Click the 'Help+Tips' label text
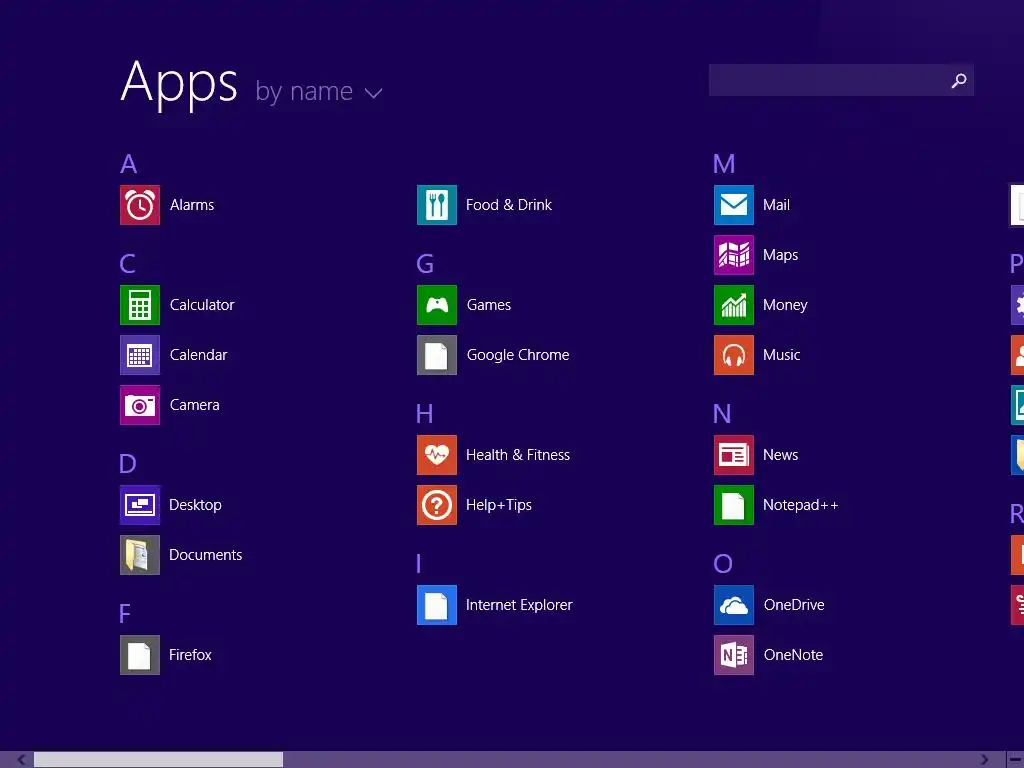Image resolution: width=1024 pixels, height=768 pixels. pyautogui.click(x=499, y=505)
